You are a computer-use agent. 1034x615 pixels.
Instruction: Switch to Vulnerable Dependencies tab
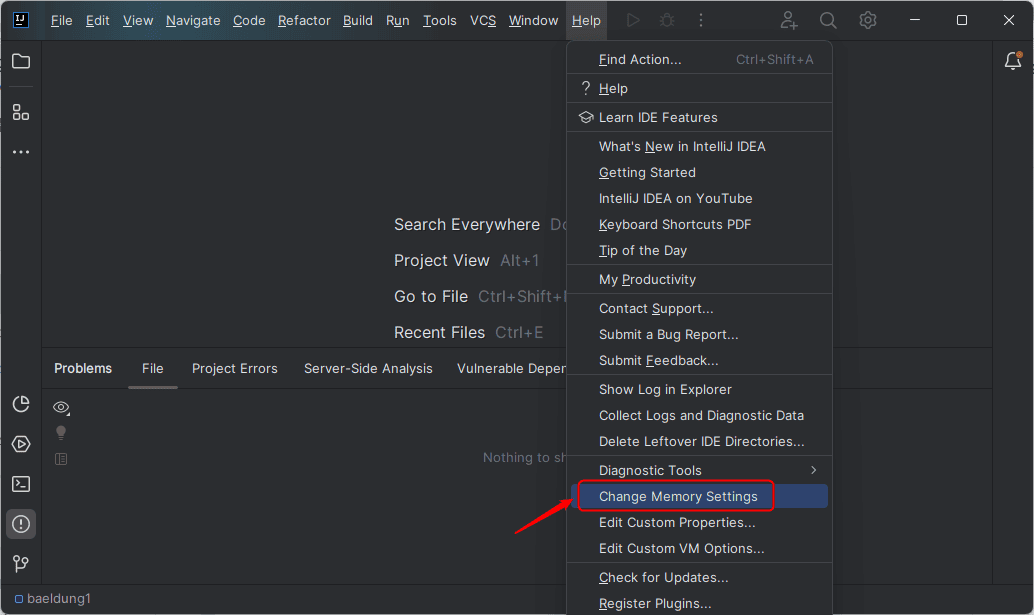(x=511, y=368)
